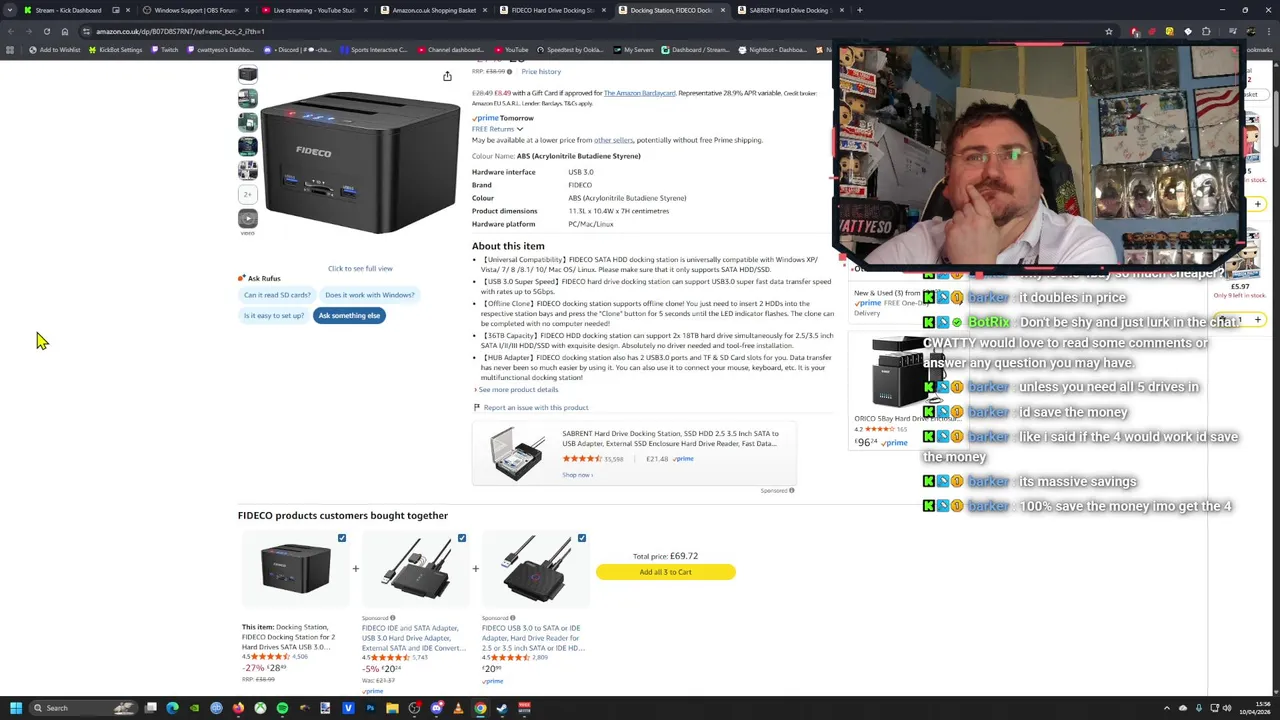Ask Rufus: Does it work with Windows?
The image size is (1280, 720).
(369, 295)
